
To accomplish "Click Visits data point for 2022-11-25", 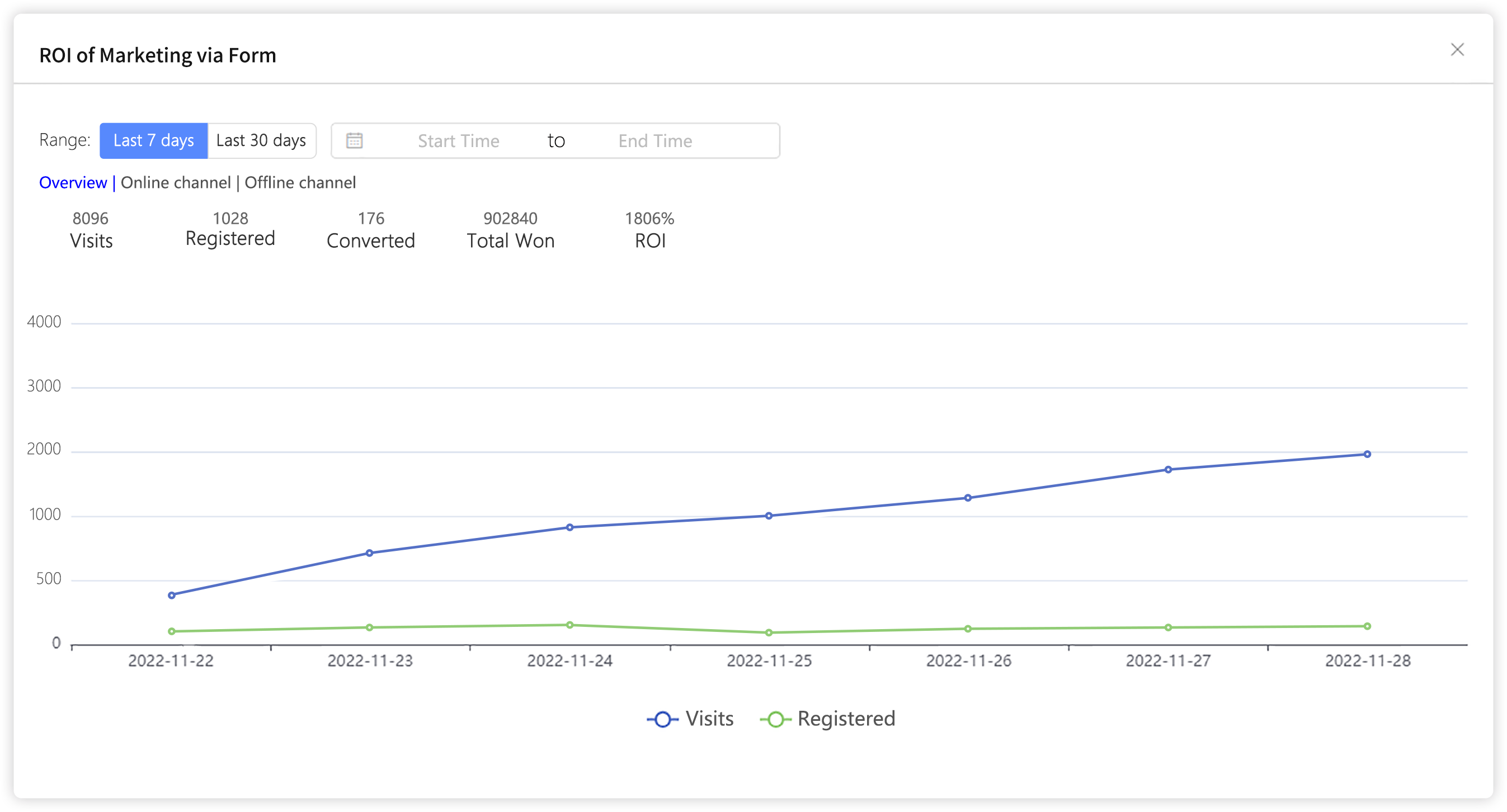I will pyautogui.click(x=769, y=516).
